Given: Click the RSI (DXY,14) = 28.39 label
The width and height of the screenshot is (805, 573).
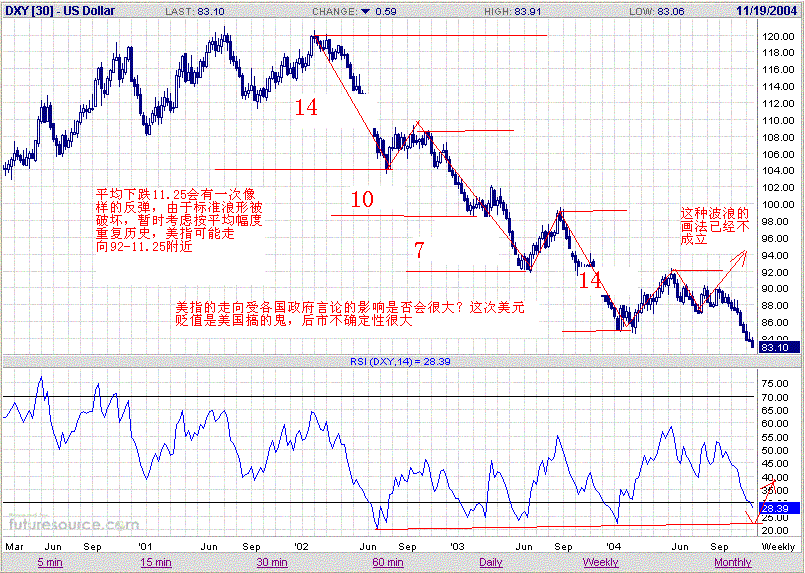Looking at the screenshot, I should pos(400,361).
